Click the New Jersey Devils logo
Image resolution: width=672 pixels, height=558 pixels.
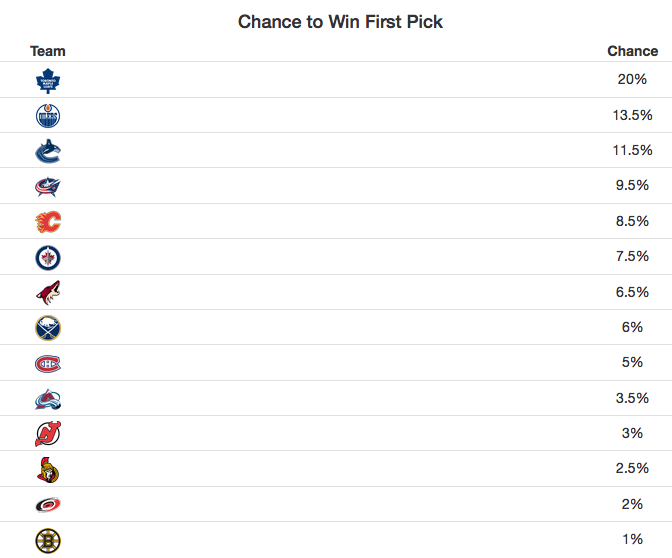click(x=48, y=434)
